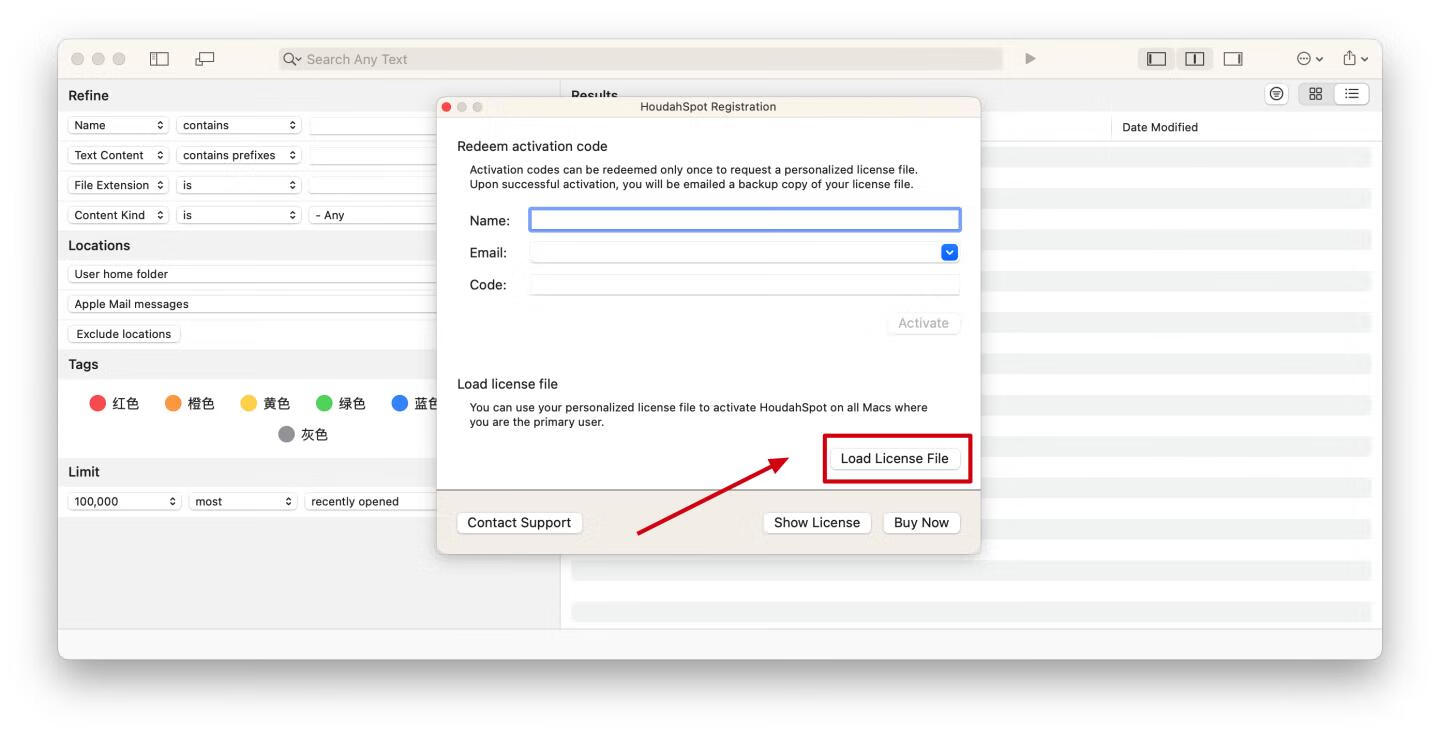1440x736 pixels.
Task: Open the '- Any' kind dropdown
Action: coord(373,215)
